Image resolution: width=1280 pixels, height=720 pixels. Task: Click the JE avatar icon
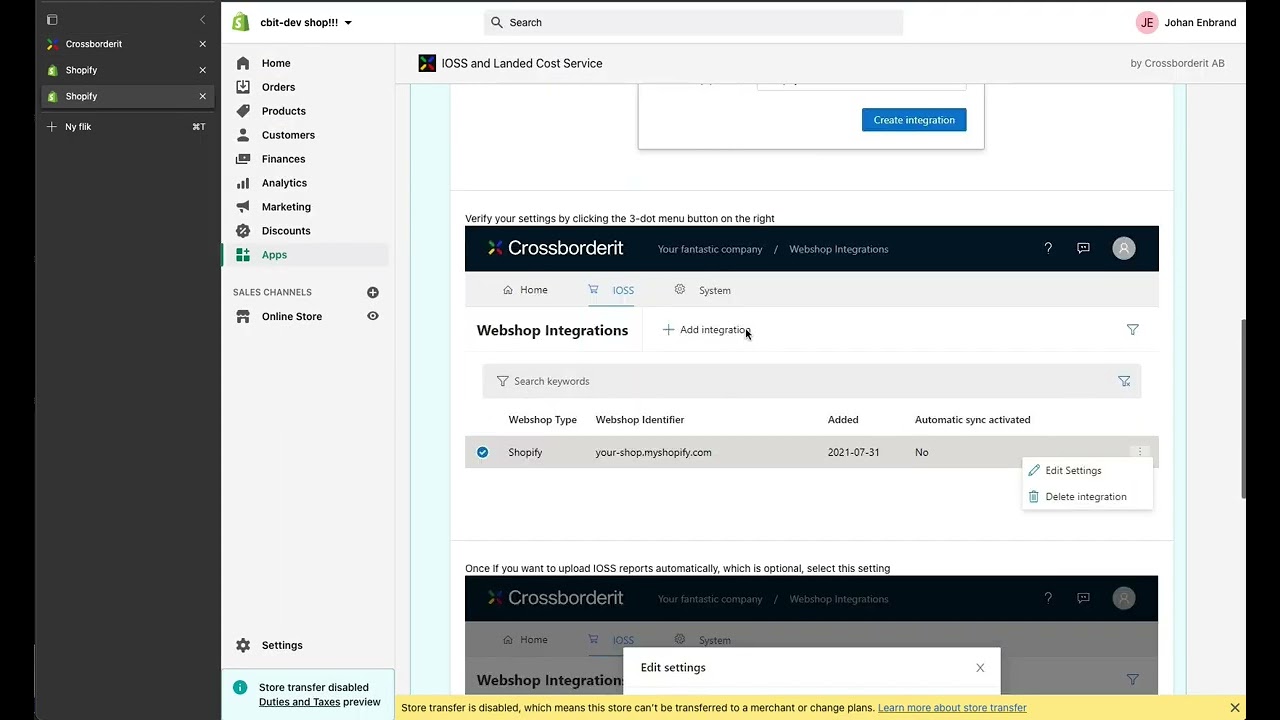pyautogui.click(x=1147, y=22)
